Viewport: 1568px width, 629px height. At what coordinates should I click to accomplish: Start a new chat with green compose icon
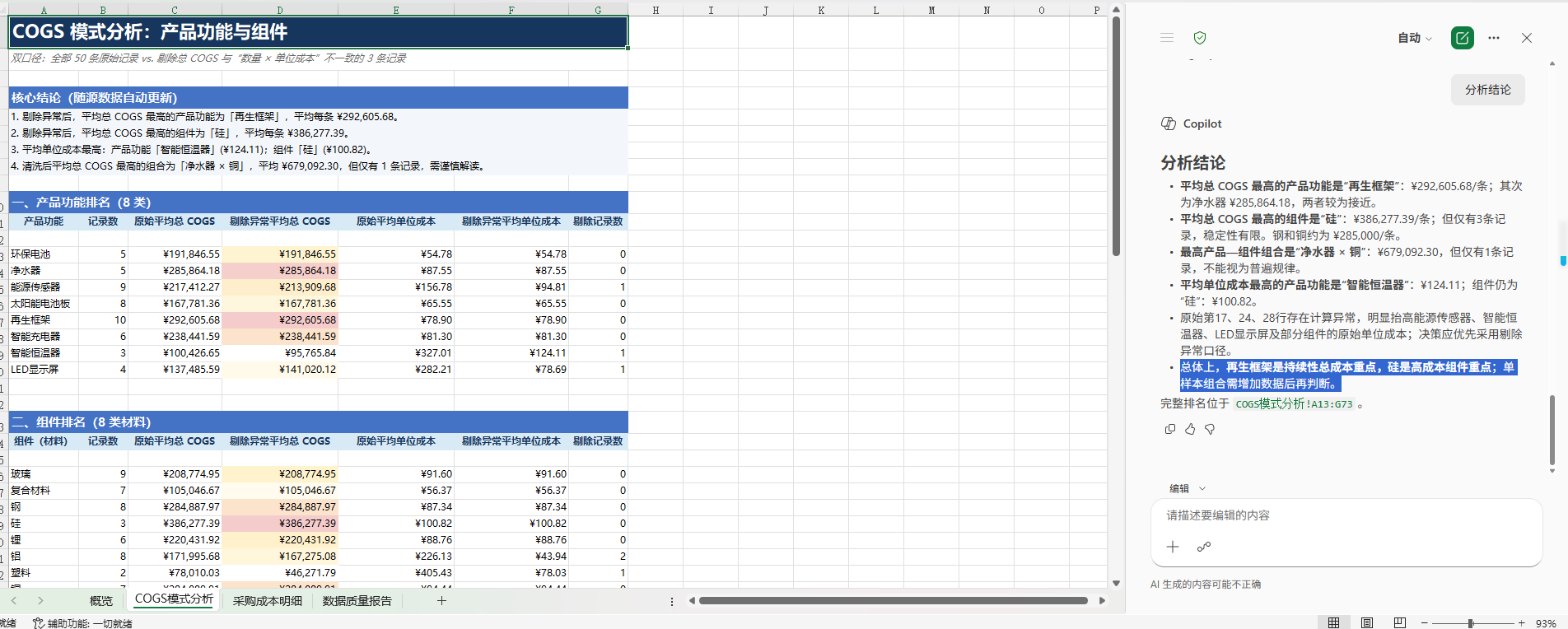click(x=1463, y=38)
